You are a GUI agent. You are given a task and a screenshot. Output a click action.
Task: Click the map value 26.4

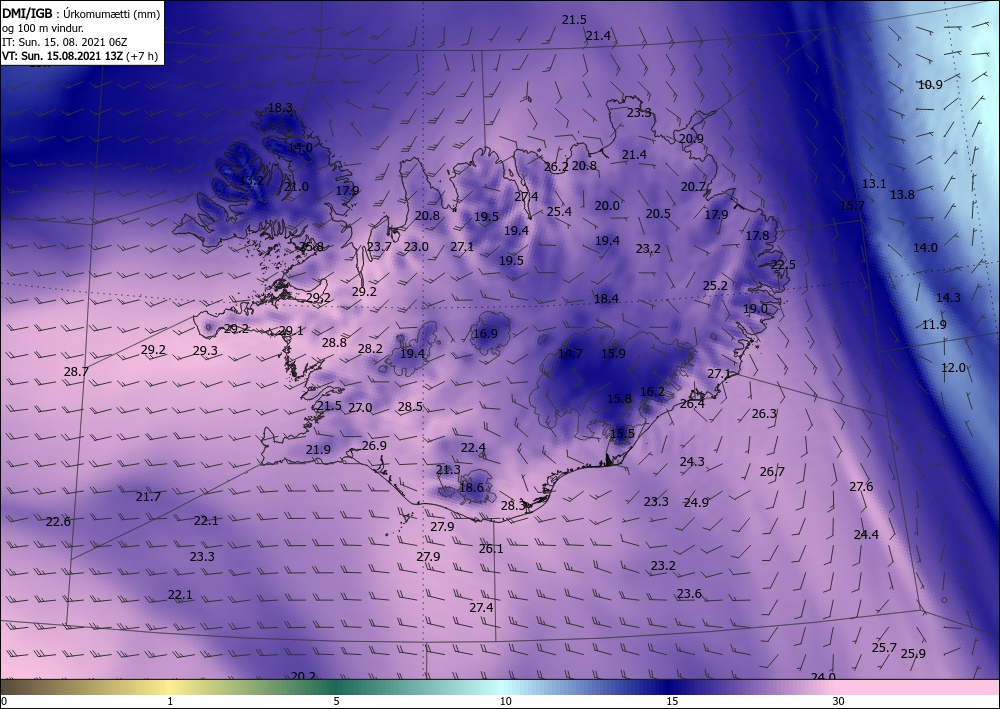[693, 404]
